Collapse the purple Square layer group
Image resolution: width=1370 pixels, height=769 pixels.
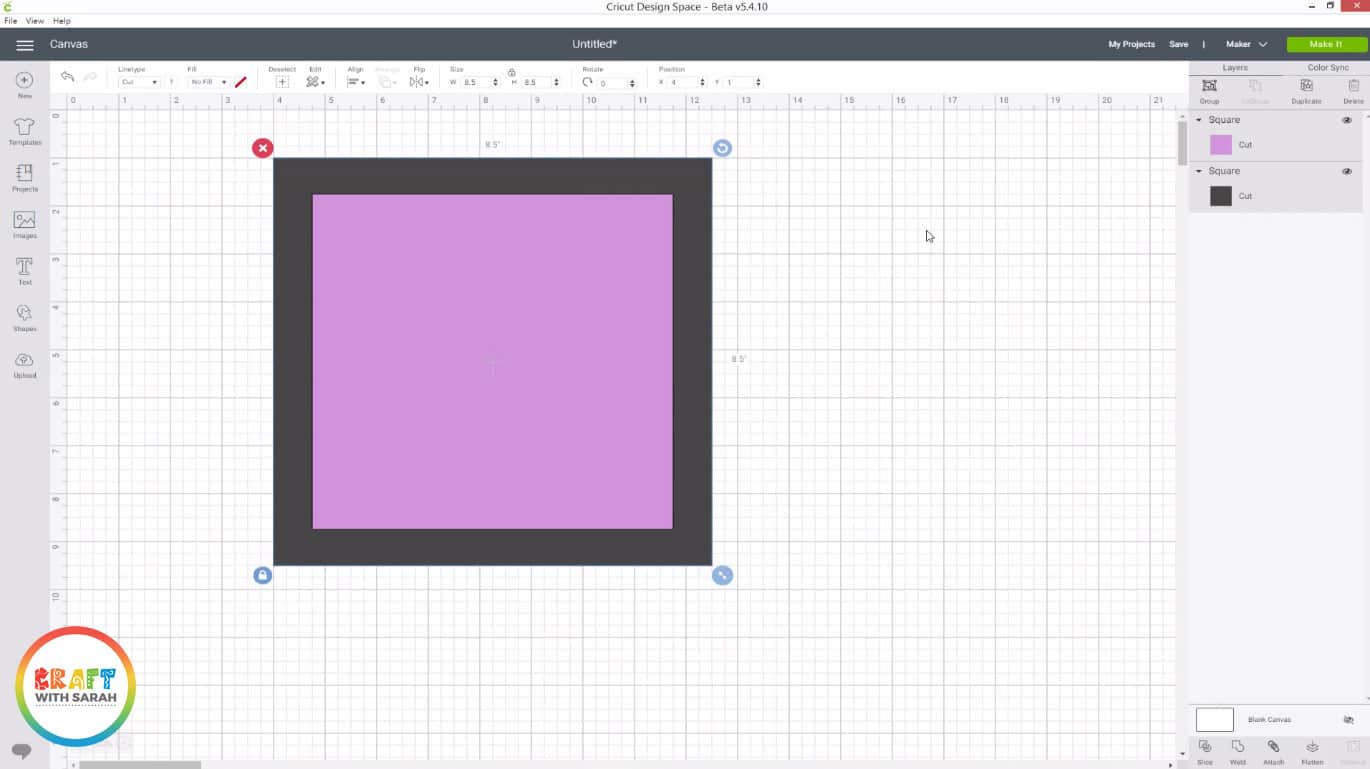(x=1199, y=120)
